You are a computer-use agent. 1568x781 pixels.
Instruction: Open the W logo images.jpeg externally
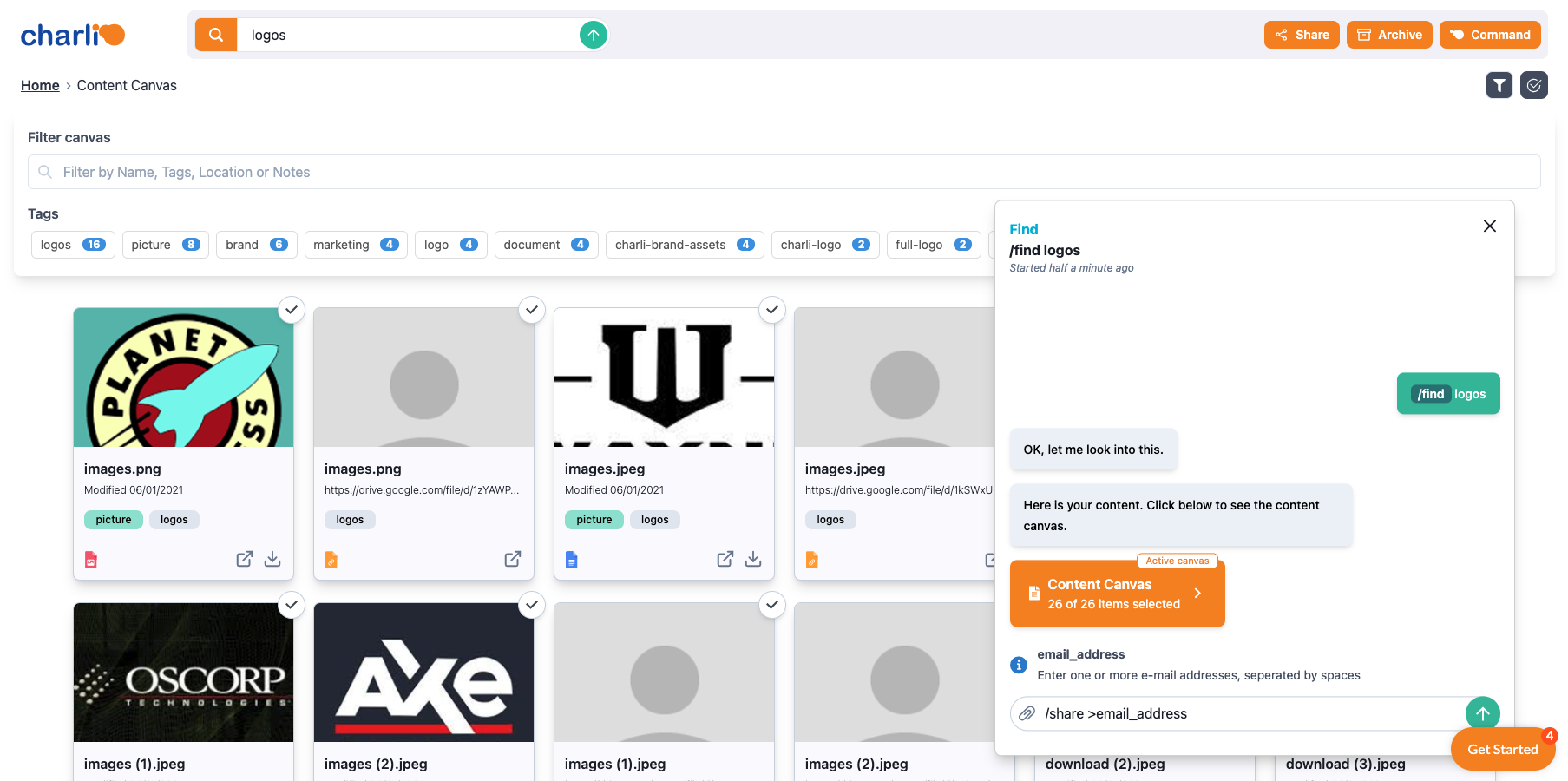coord(725,559)
